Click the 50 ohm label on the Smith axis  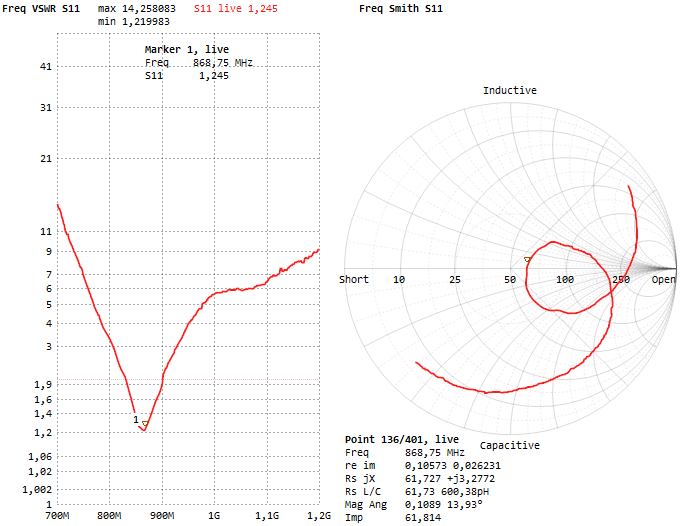(x=510, y=279)
